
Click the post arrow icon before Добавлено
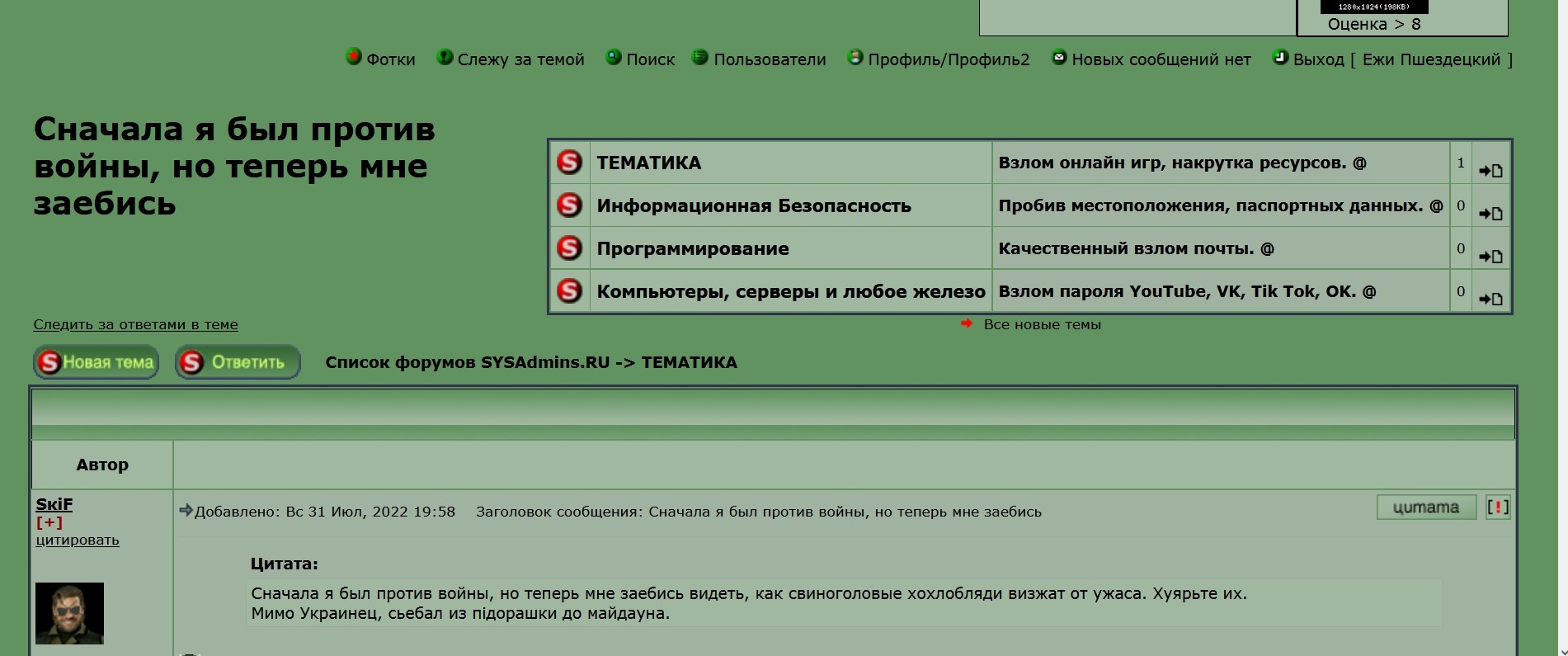tap(186, 510)
